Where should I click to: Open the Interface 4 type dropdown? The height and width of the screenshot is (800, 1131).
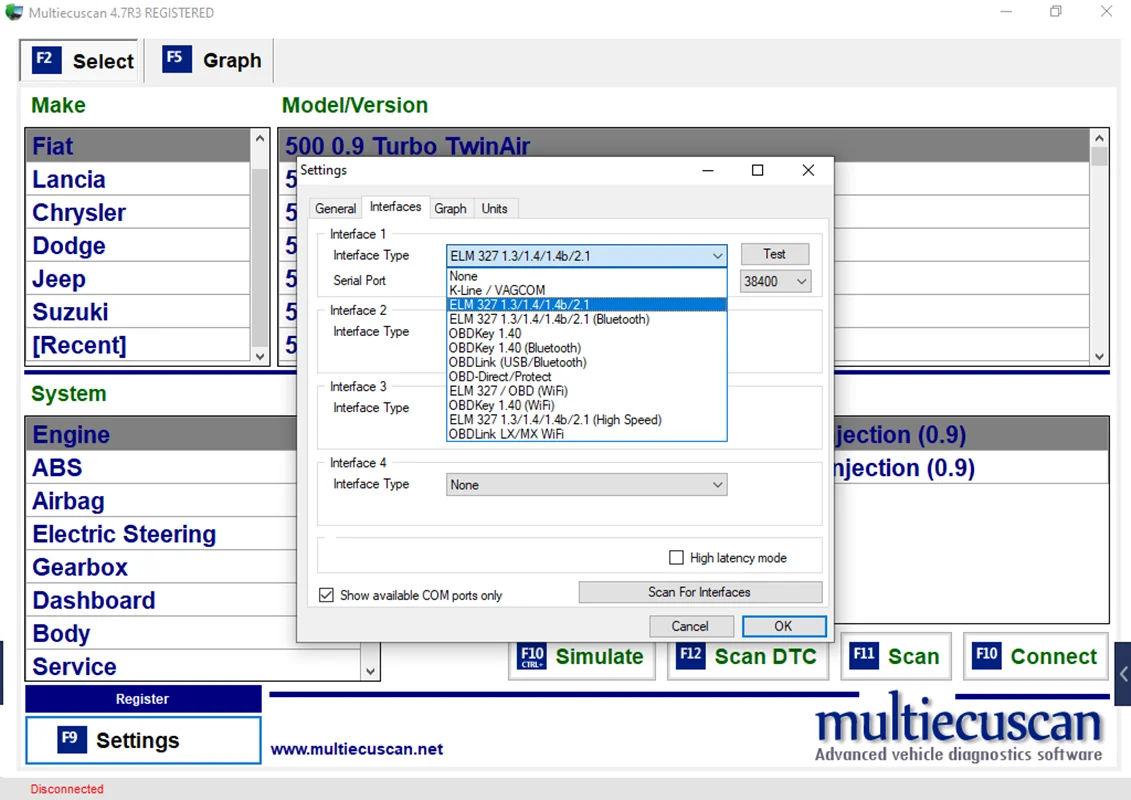click(586, 485)
